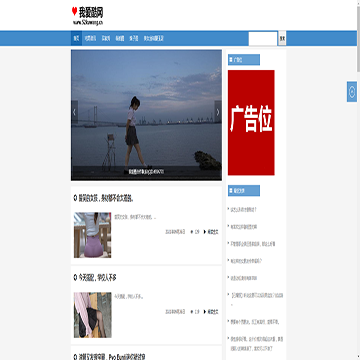The height and width of the screenshot is (360, 360).
Task: Advance to the next carousel slide
Action: click(x=218, y=112)
